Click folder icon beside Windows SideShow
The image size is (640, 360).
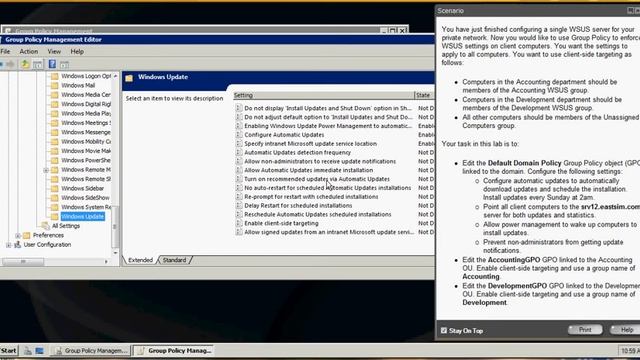54,198
